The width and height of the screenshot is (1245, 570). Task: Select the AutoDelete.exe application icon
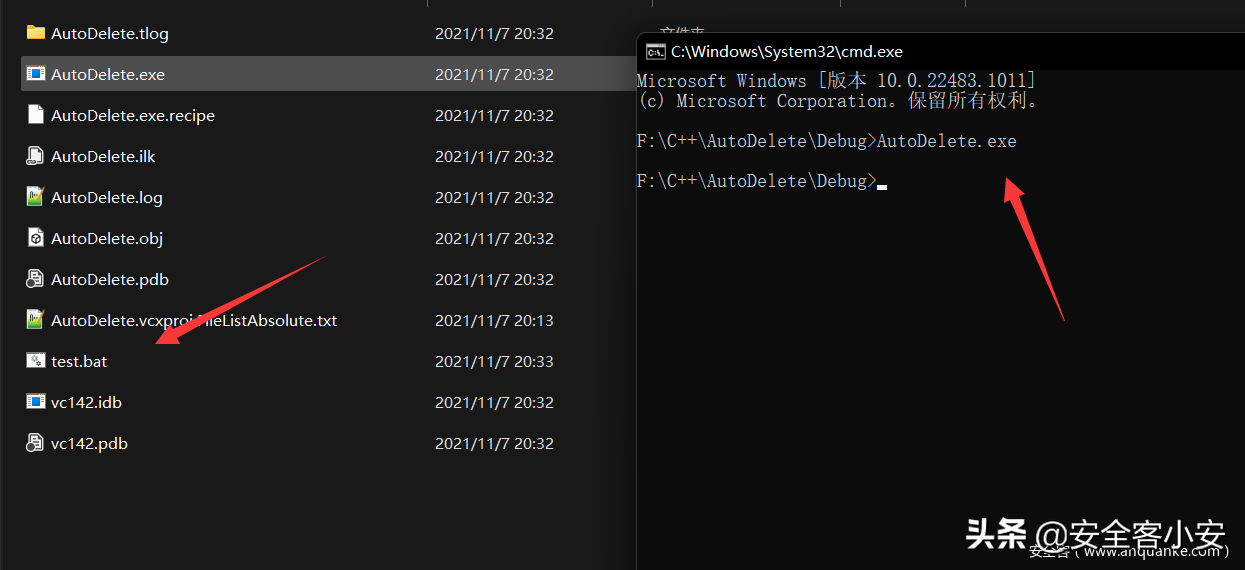36,74
